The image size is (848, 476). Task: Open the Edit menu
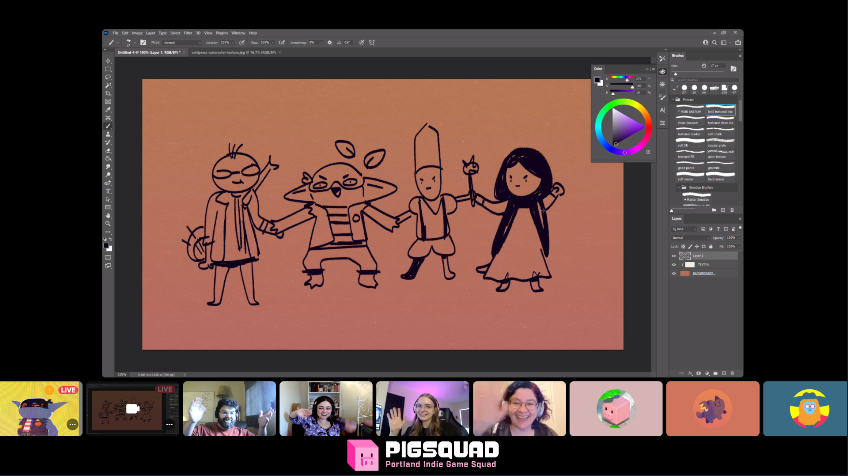point(125,33)
